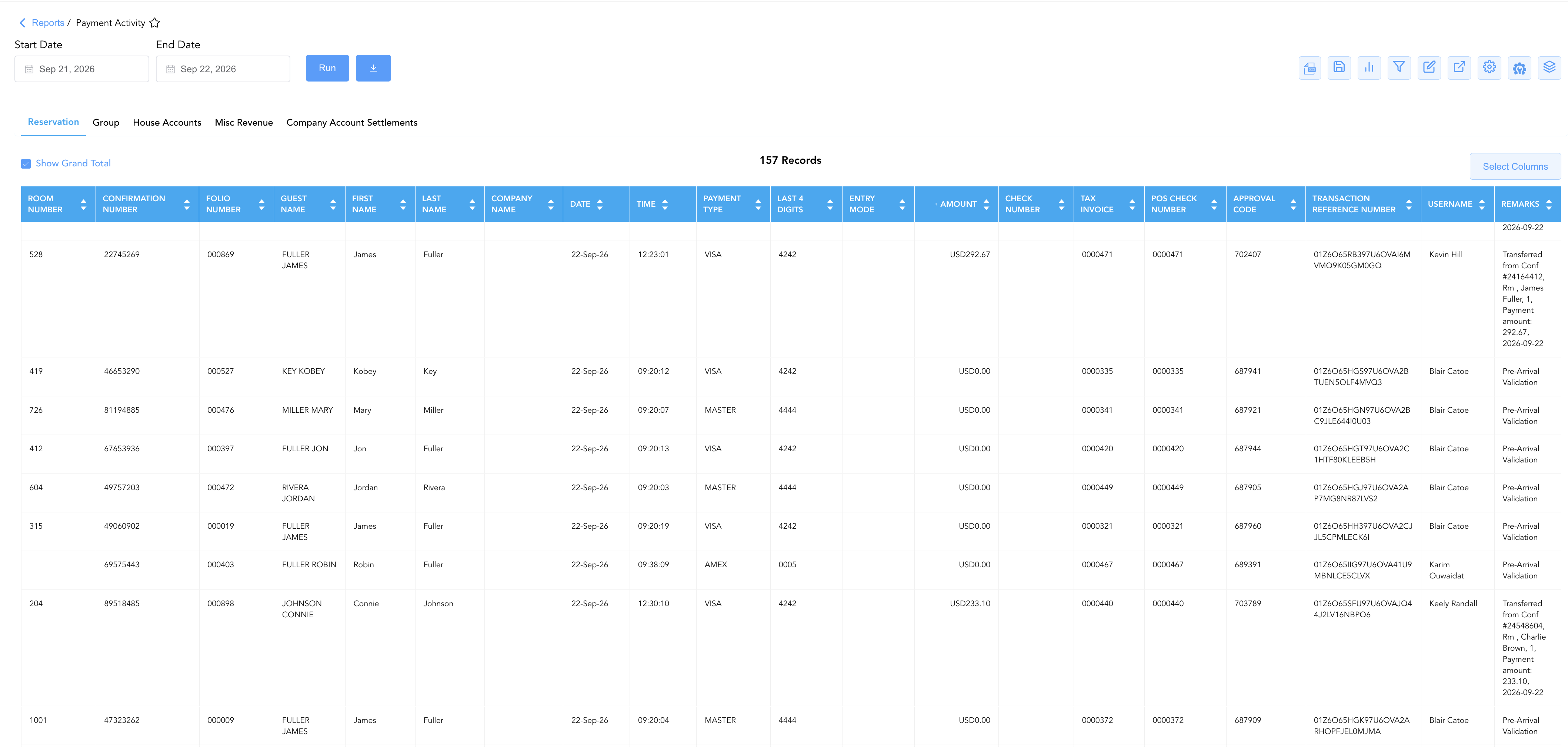
Task: Go back to Reports link
Action: tap(48, 23)
